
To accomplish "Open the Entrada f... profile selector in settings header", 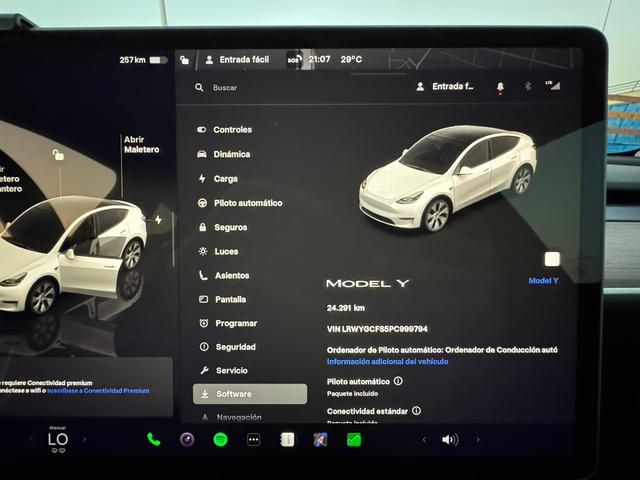I will coord(444,87).
